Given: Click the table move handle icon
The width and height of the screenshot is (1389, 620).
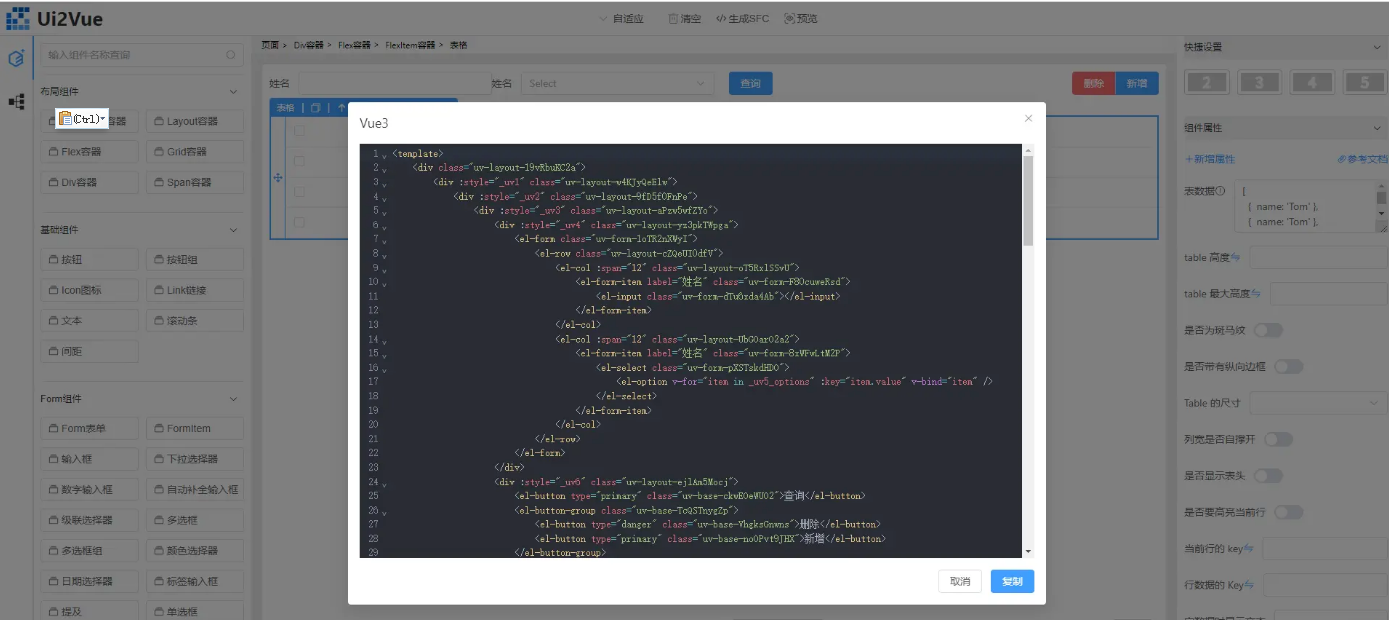Looking at the screenshot, I should click(x=278, y=177).
